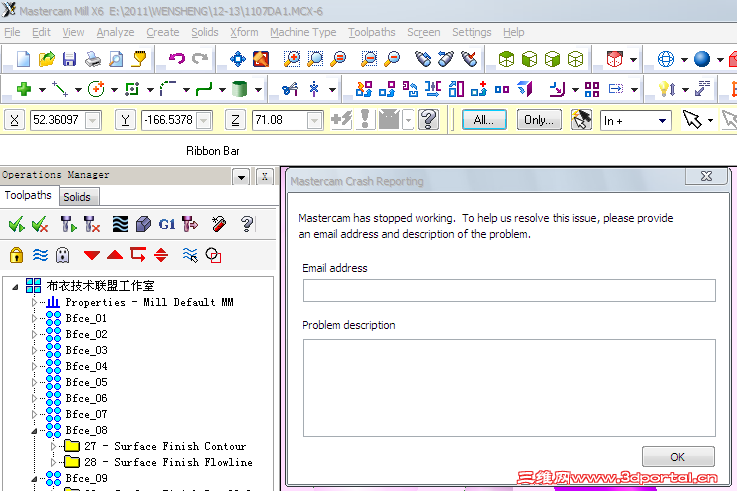The width and height of the screenshot is (737, 491).
Task: Click the Create rectangle icon
Action: click(x=132, y=89)
